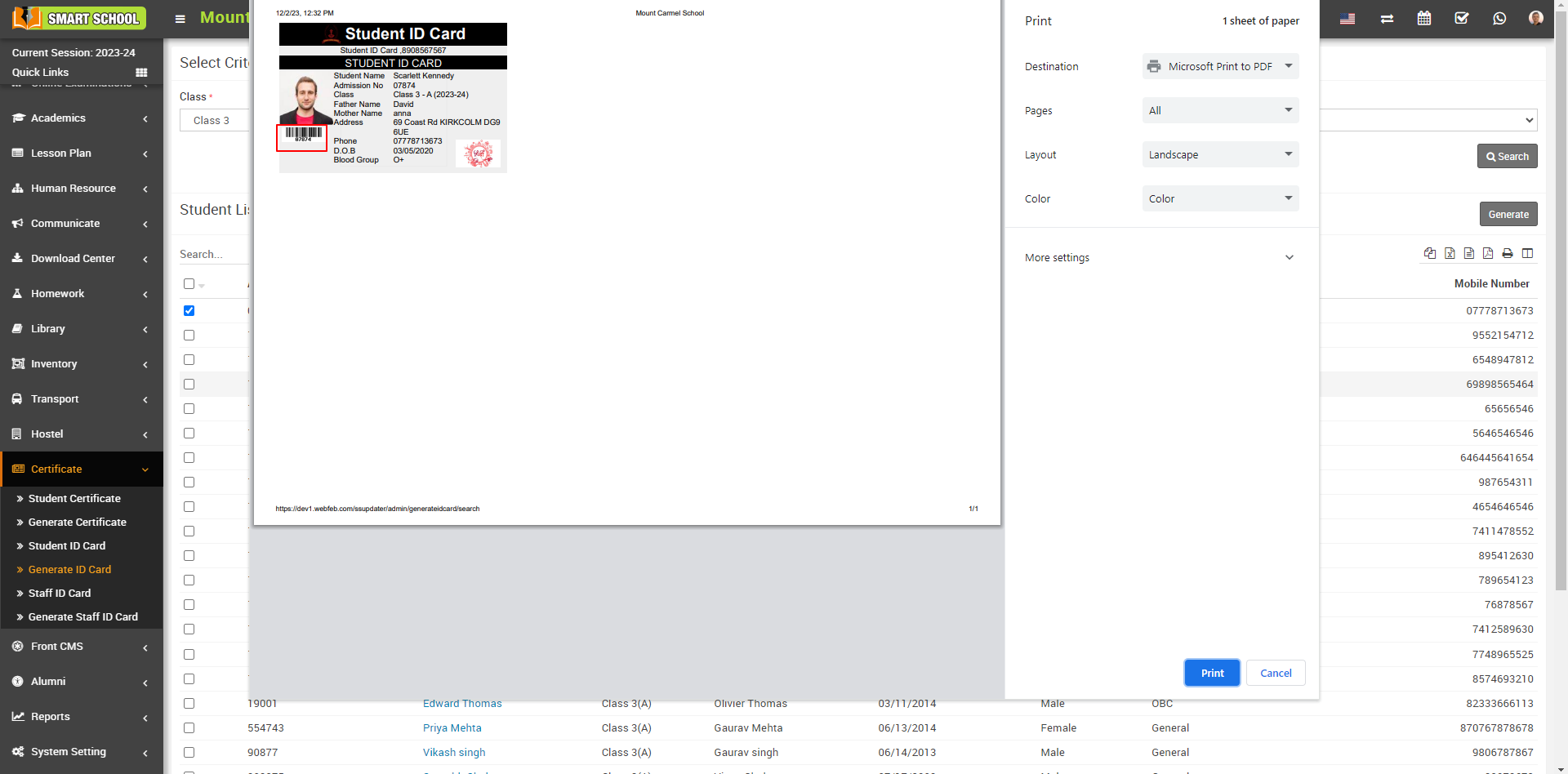Click the Edward Thomas student link

(x=462, y=703)
